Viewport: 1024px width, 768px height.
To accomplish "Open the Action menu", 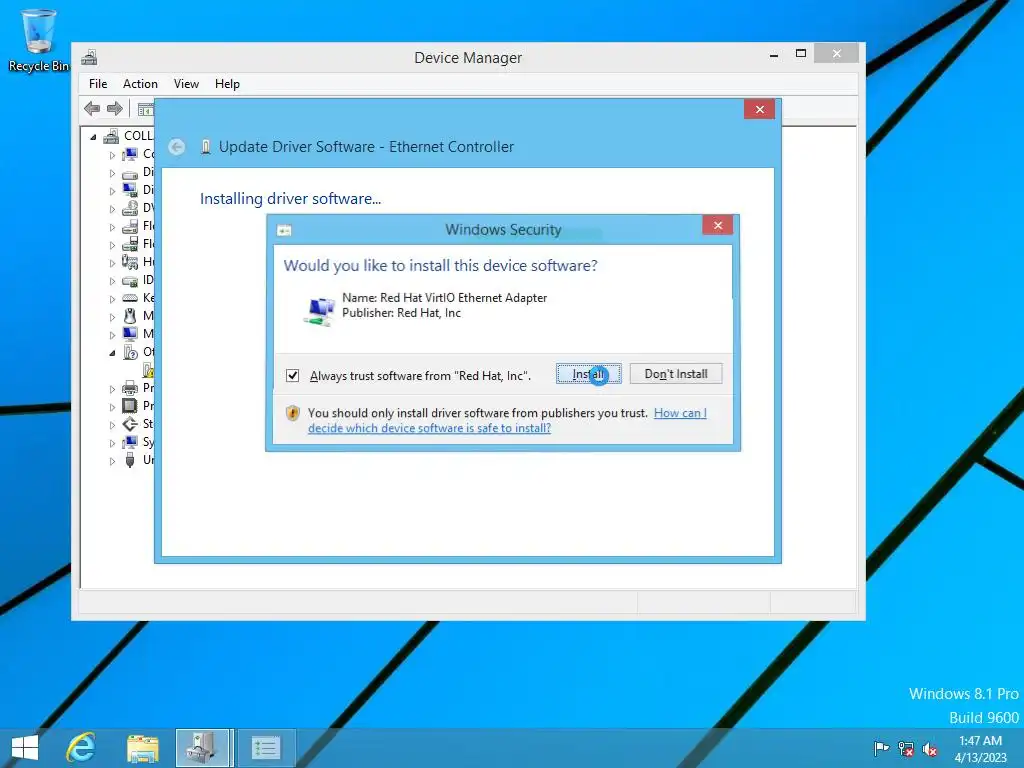I will coord(140,84).
